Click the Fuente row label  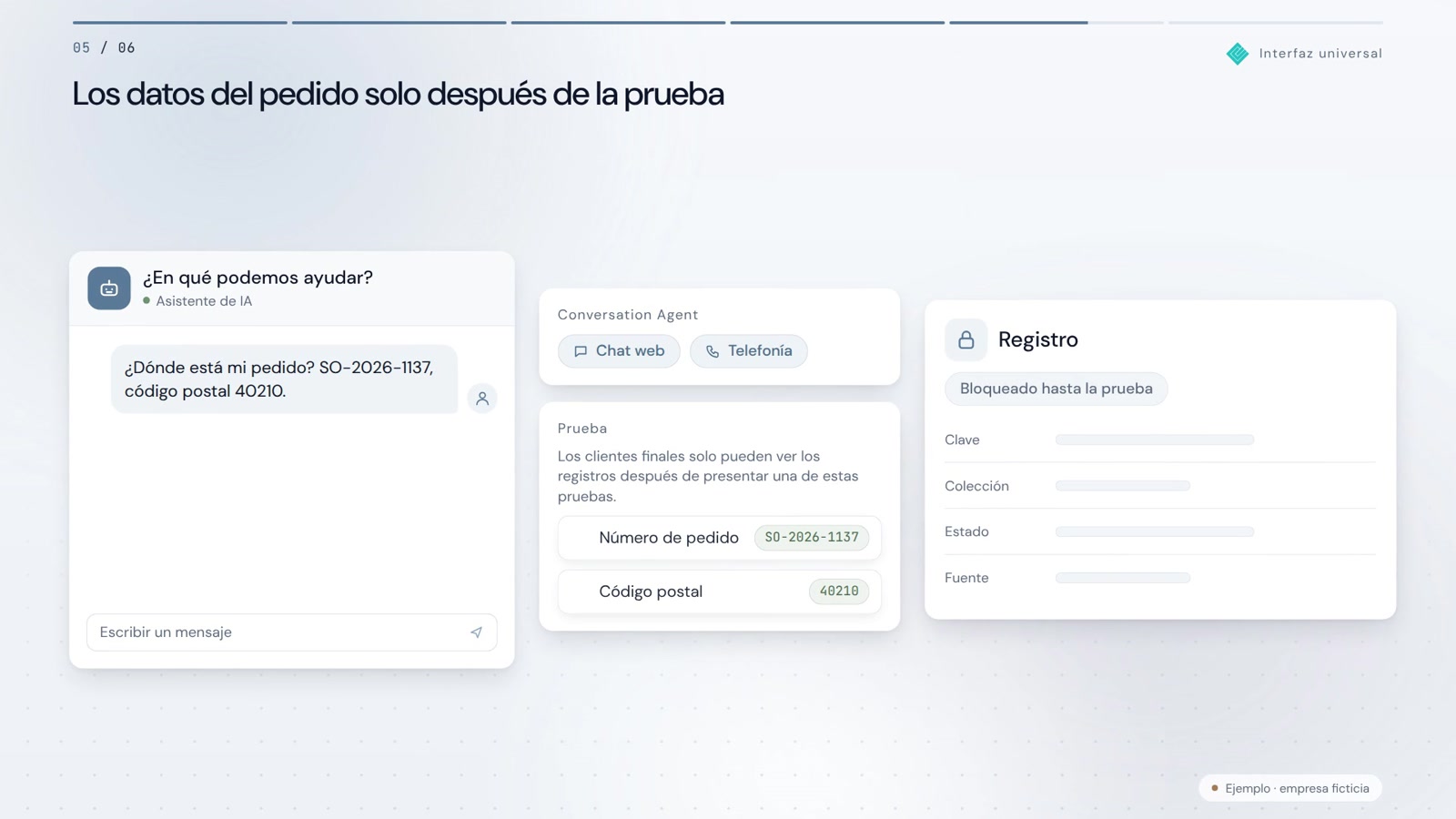coord(966,578)
